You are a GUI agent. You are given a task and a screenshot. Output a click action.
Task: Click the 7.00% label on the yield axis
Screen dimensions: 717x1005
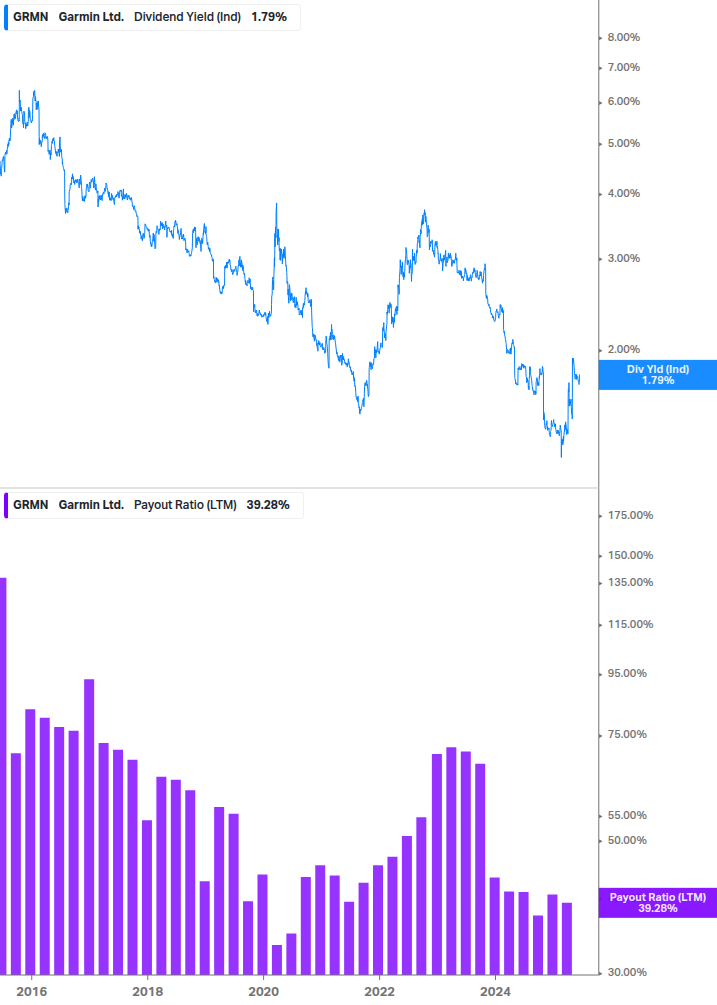tap(623, 67)
